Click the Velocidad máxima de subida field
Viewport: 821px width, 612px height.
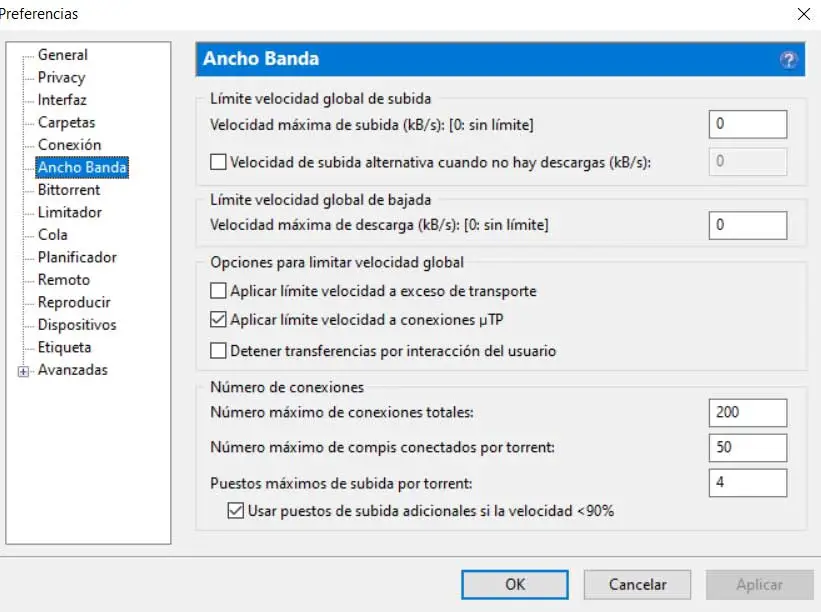click(x=748, y=124)
